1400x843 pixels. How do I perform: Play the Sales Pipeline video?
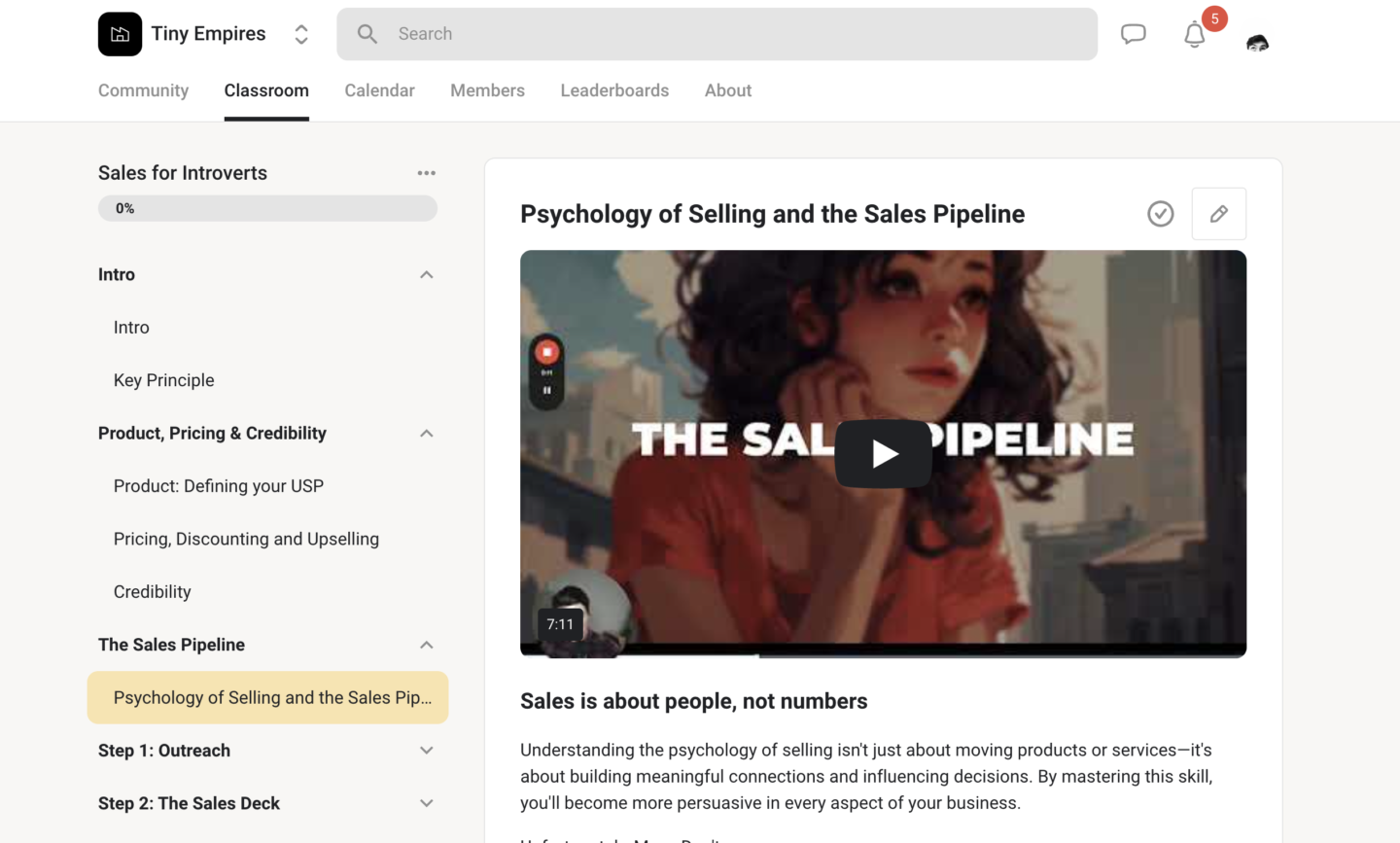pos(883,454)
